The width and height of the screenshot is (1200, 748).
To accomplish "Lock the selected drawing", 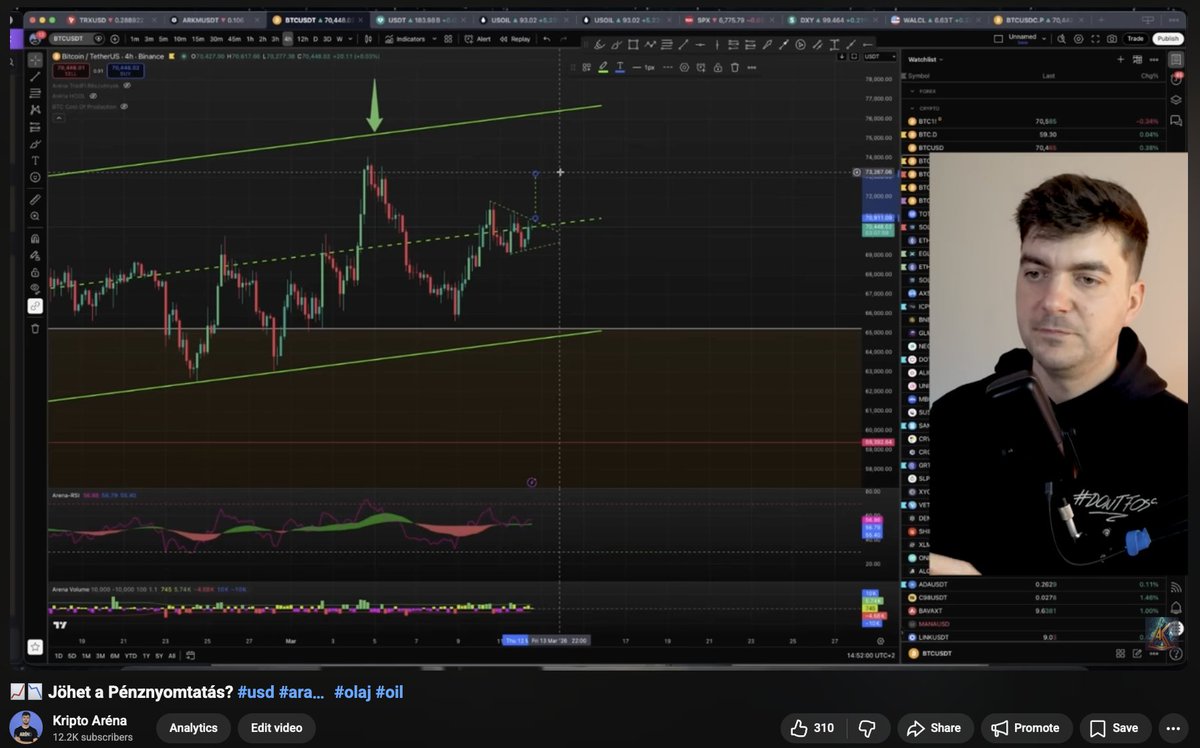I will 718,67.
